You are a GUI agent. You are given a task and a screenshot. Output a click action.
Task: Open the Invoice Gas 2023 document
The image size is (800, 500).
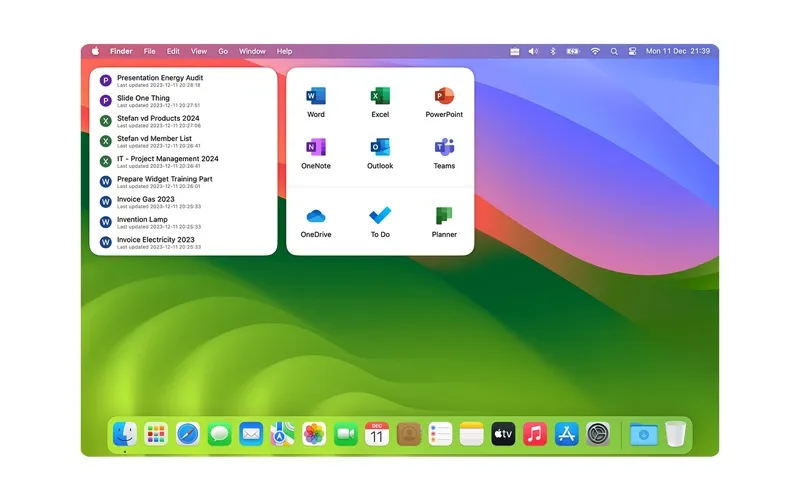(x=183, y=202)
